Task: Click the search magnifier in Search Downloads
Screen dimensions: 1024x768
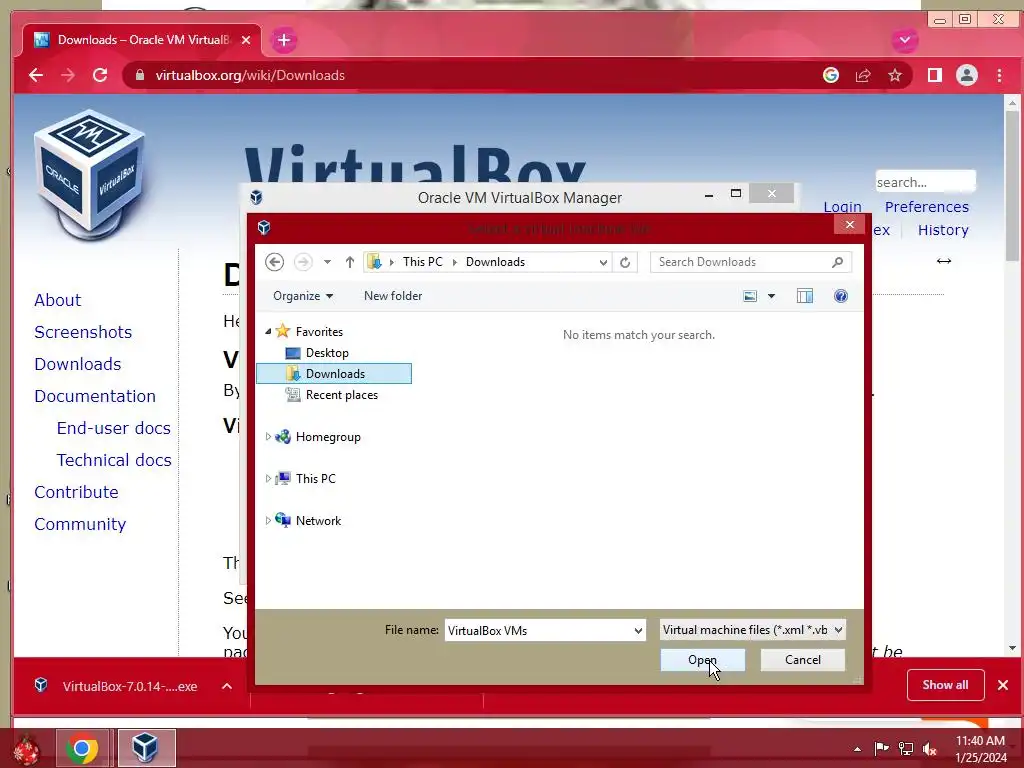Action: (837, 262)
